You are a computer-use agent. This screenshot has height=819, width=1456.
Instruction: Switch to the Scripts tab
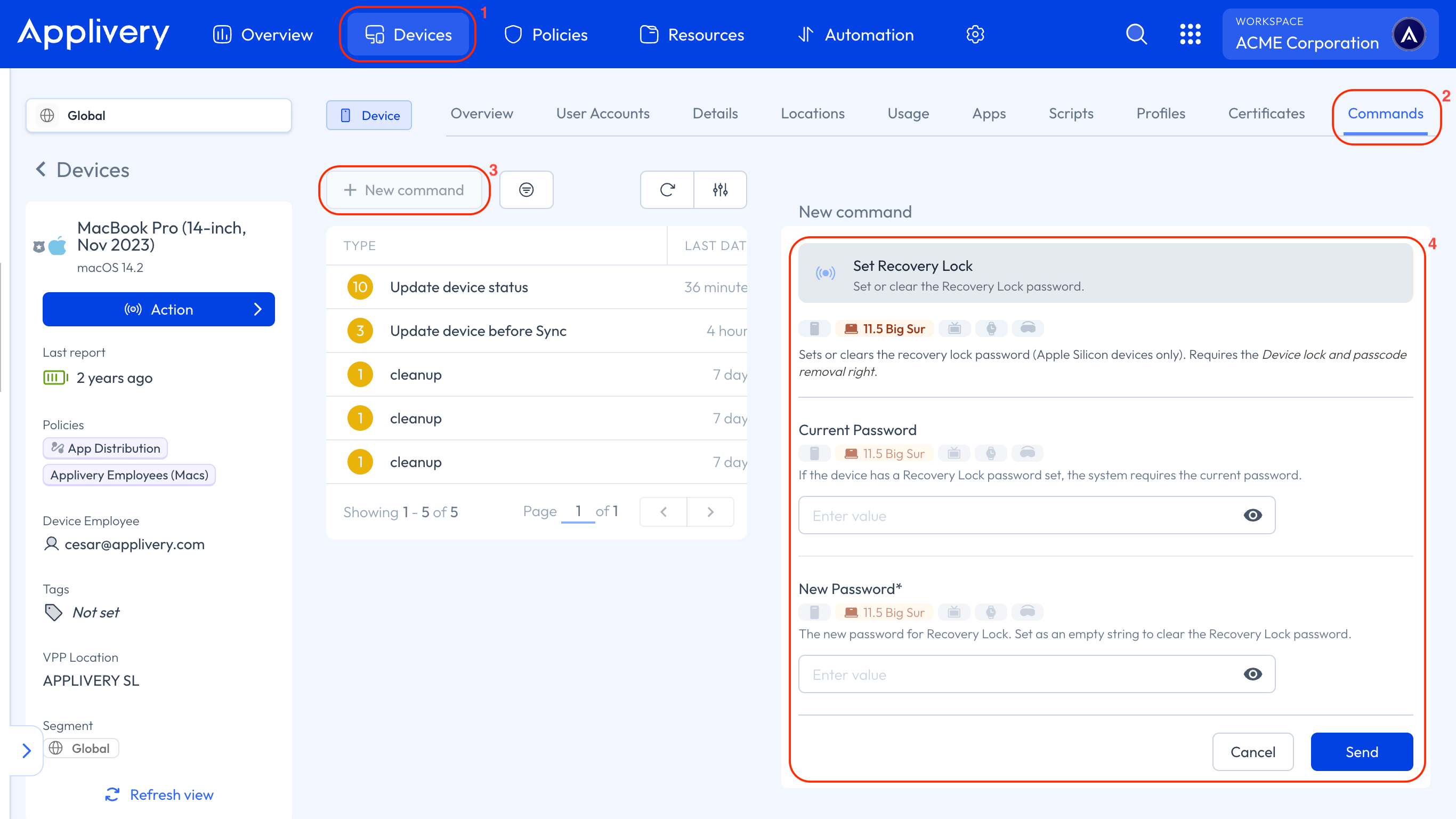1071,114
